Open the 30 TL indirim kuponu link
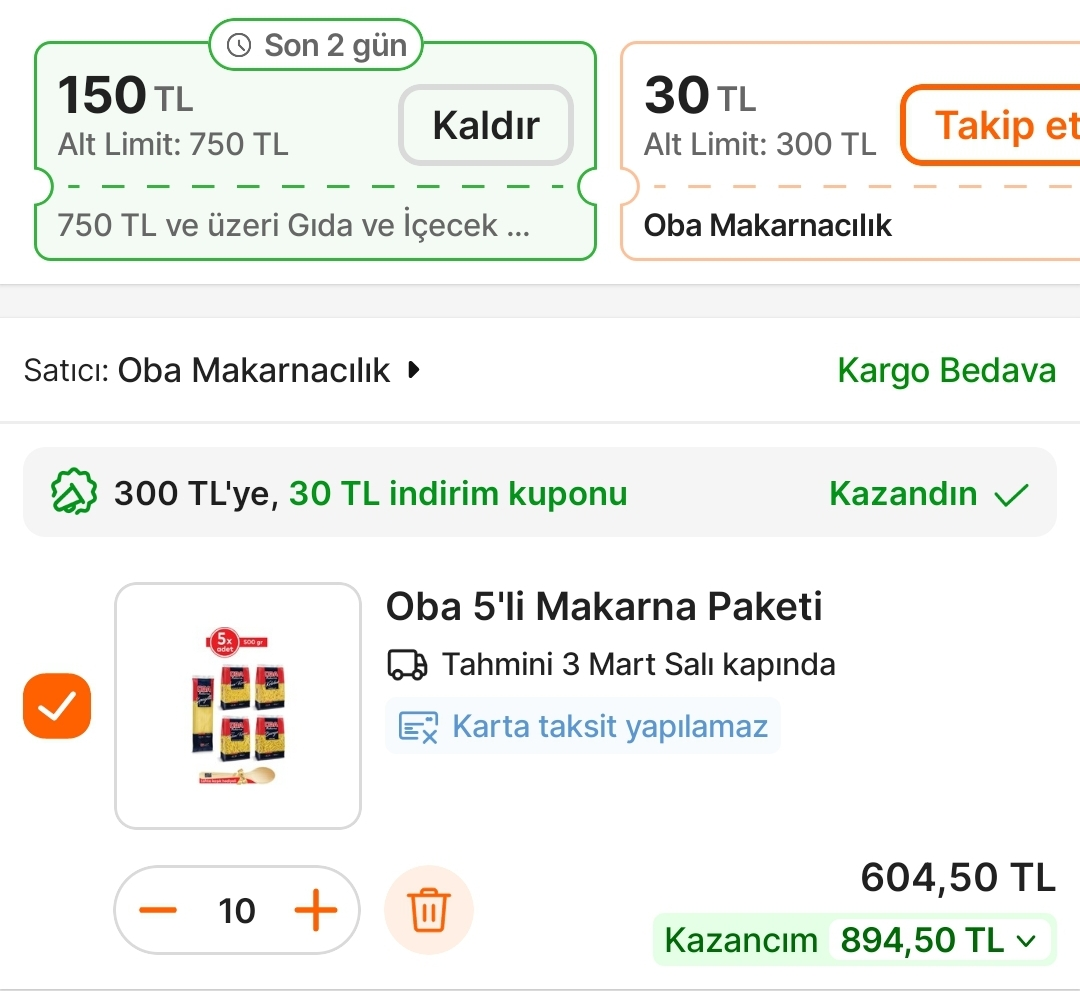Screen dimensions: 1080x991 coord(457,492)
